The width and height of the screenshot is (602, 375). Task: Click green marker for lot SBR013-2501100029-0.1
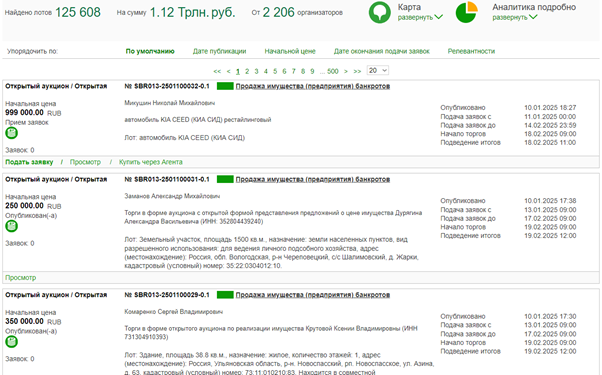pos(225,295)
